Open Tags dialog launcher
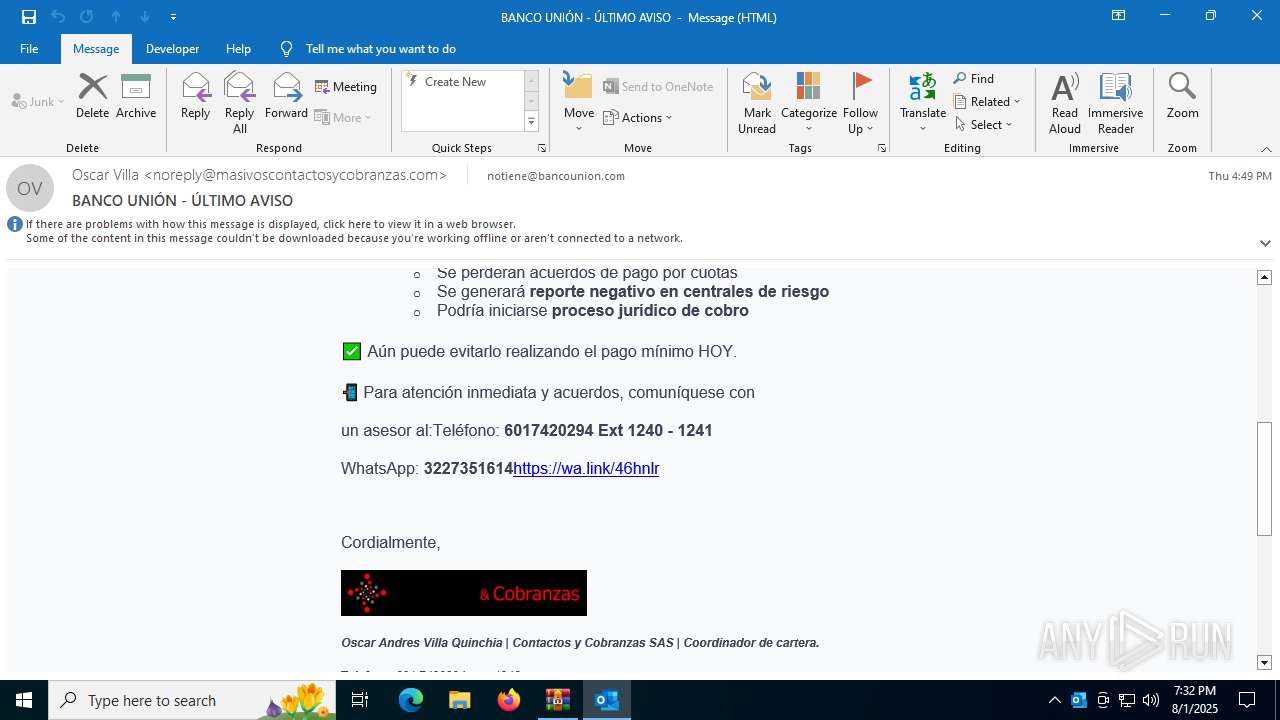Screen dimensions: 1280x720 coord(882,148)
